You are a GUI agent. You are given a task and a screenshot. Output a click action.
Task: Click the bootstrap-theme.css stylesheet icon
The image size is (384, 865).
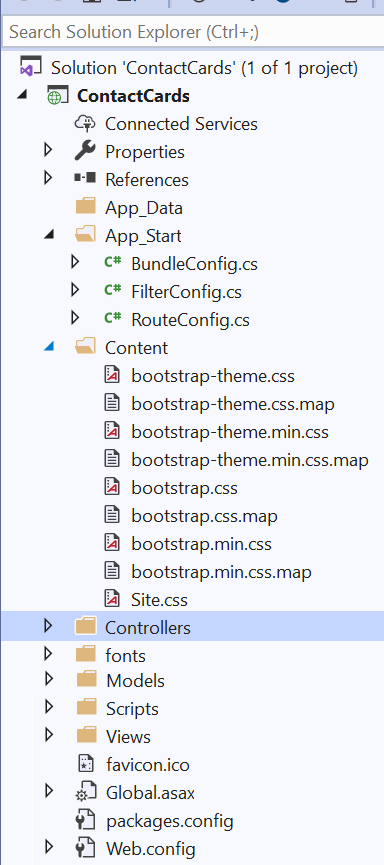pos(112,375)
